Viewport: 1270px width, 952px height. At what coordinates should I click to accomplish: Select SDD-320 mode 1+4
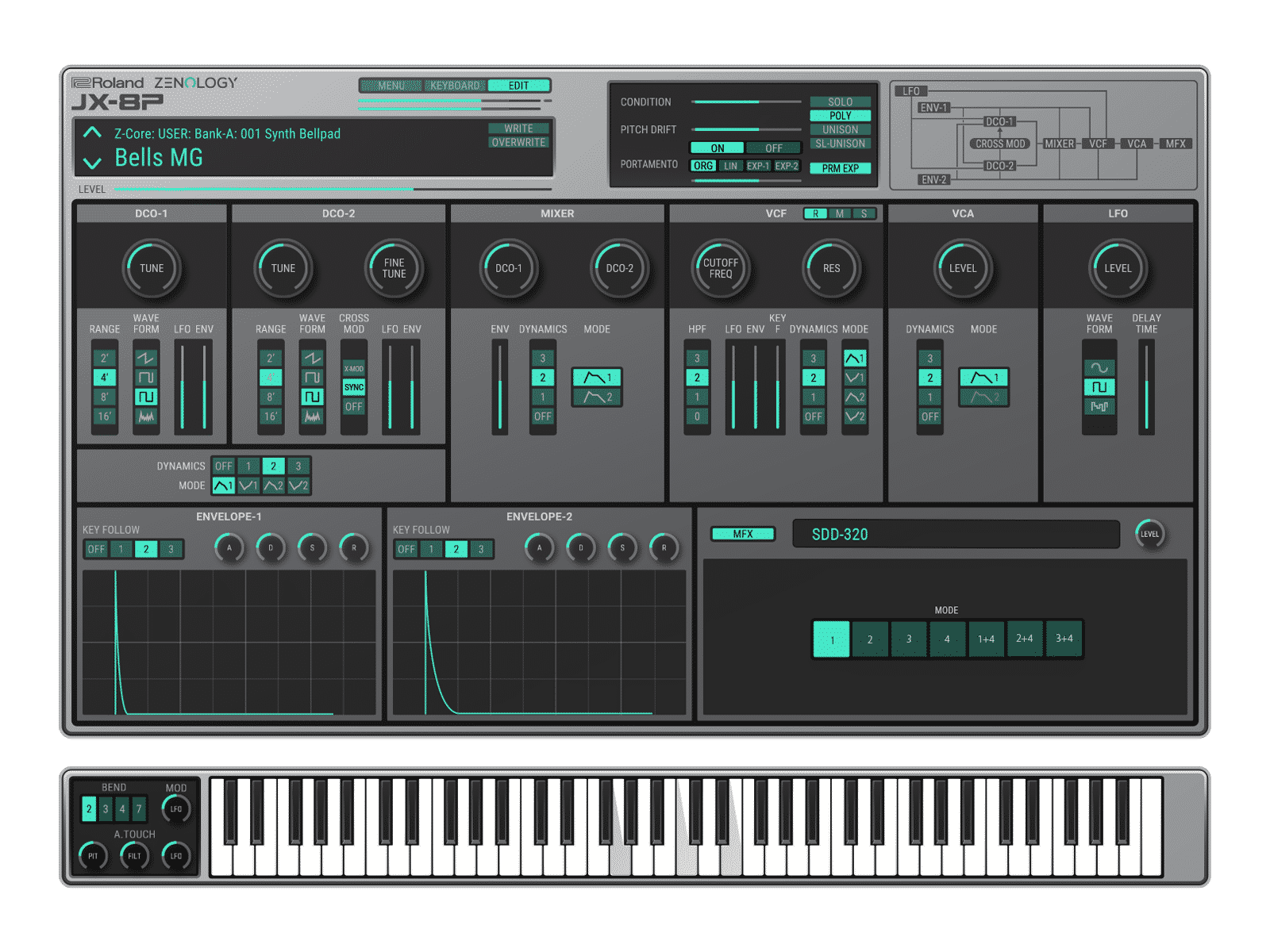tap(986, 639)
